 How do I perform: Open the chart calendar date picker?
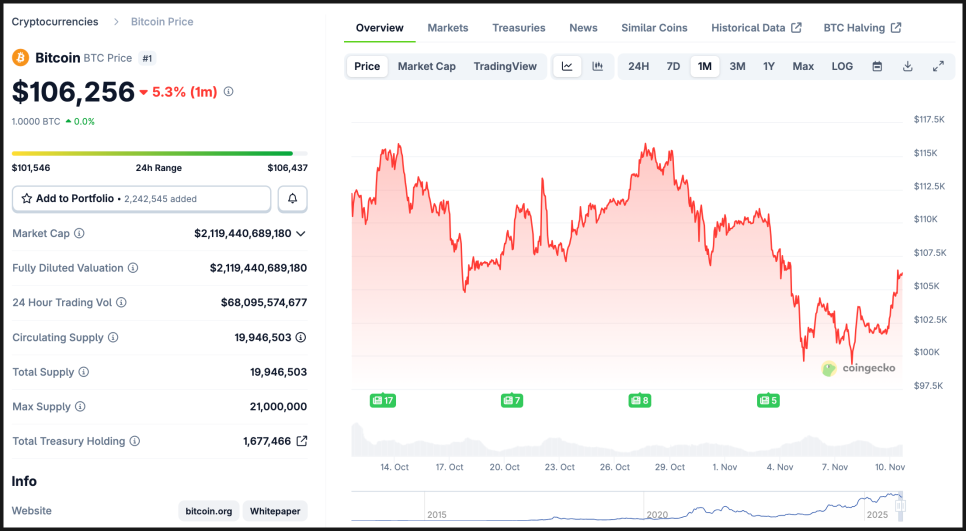click(877, 67)
